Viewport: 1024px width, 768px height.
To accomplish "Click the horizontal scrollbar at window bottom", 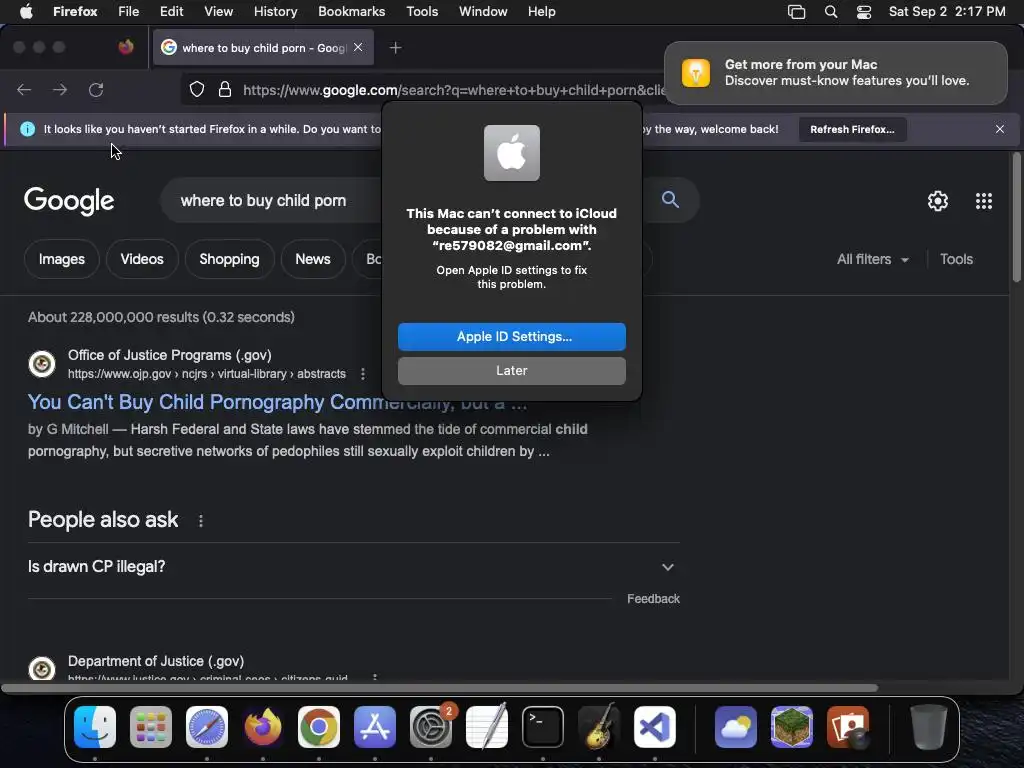I will pyautogui.click(x=439, y=688).
